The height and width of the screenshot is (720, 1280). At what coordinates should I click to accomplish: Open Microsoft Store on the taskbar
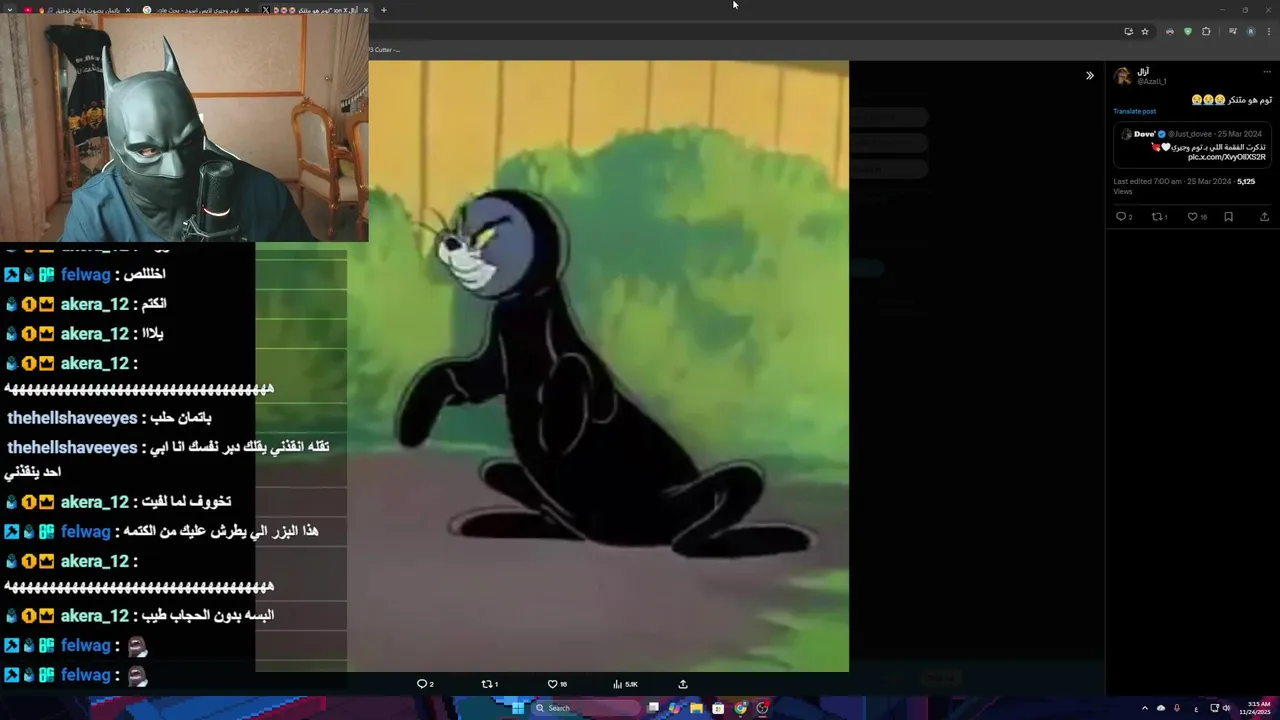point(718,708)
